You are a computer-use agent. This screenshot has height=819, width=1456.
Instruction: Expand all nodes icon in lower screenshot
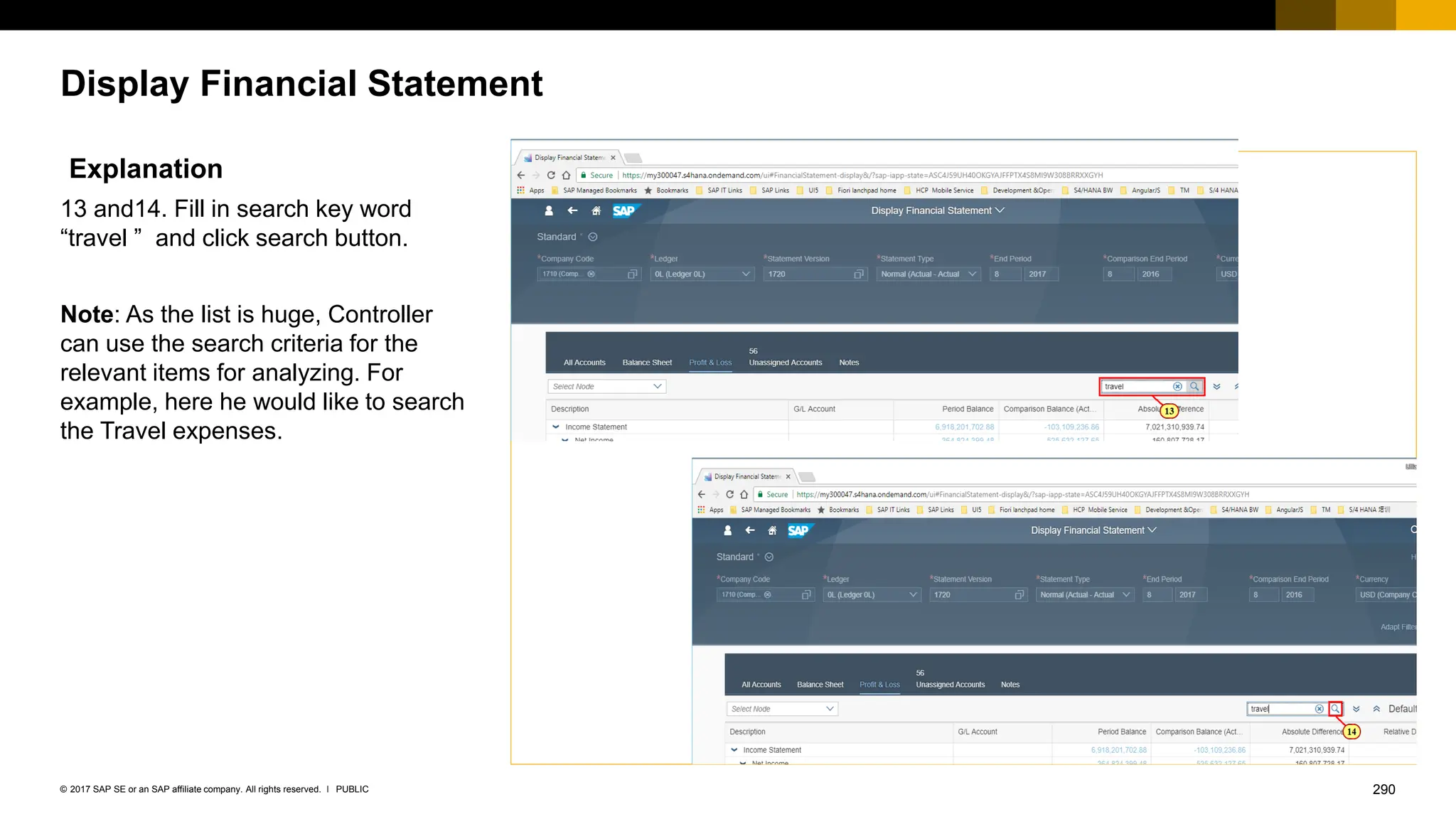pos(1356,709)
